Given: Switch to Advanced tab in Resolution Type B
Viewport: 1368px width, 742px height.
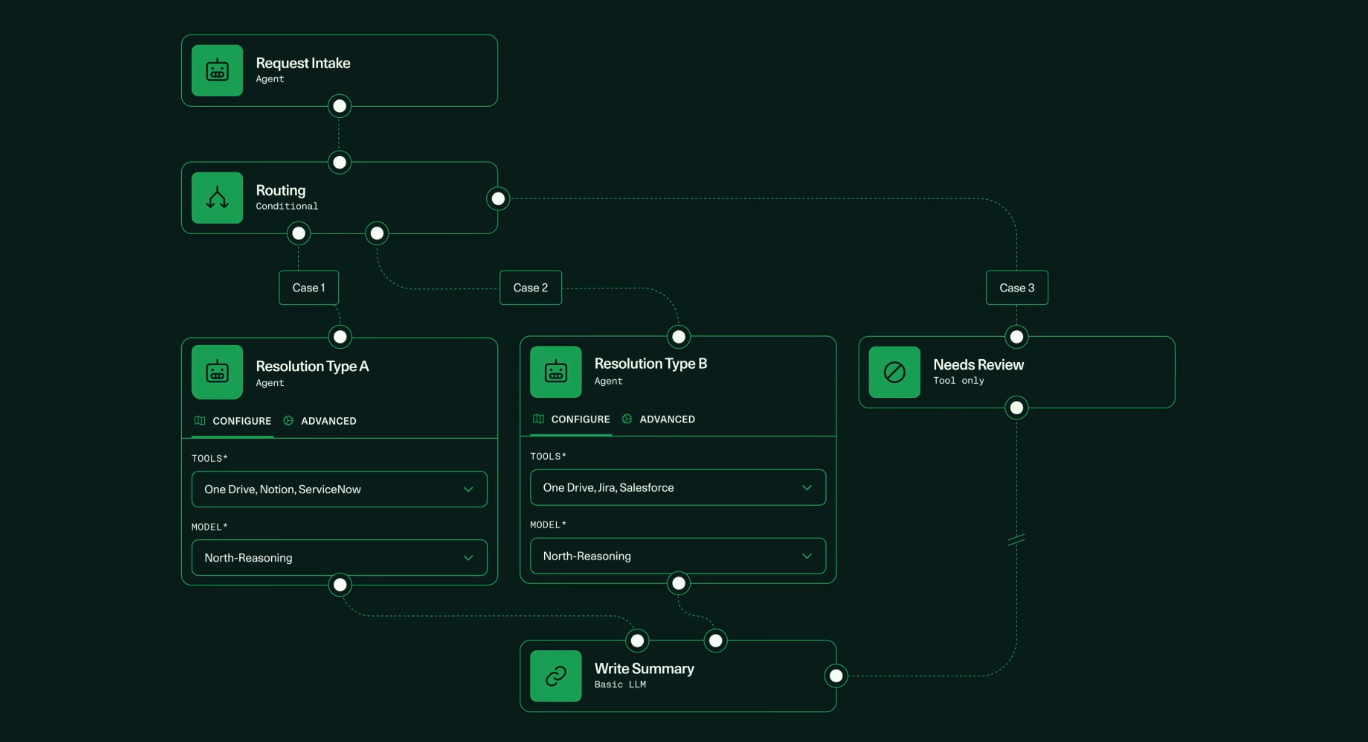Looking at the screenshot, I should click(x=667, y=419).
